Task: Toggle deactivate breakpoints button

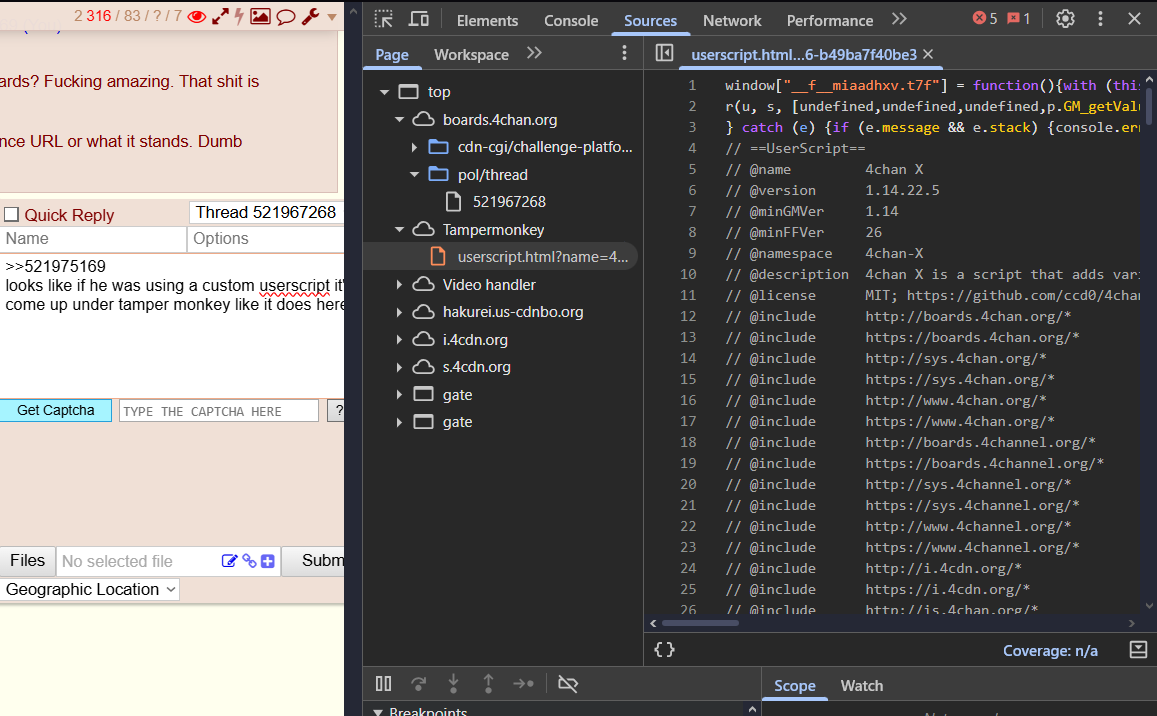Action: point(568,684)
